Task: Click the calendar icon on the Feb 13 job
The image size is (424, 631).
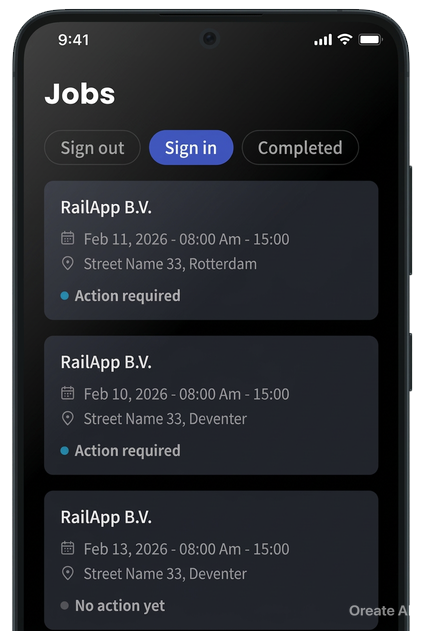Action: click(68, 548)
